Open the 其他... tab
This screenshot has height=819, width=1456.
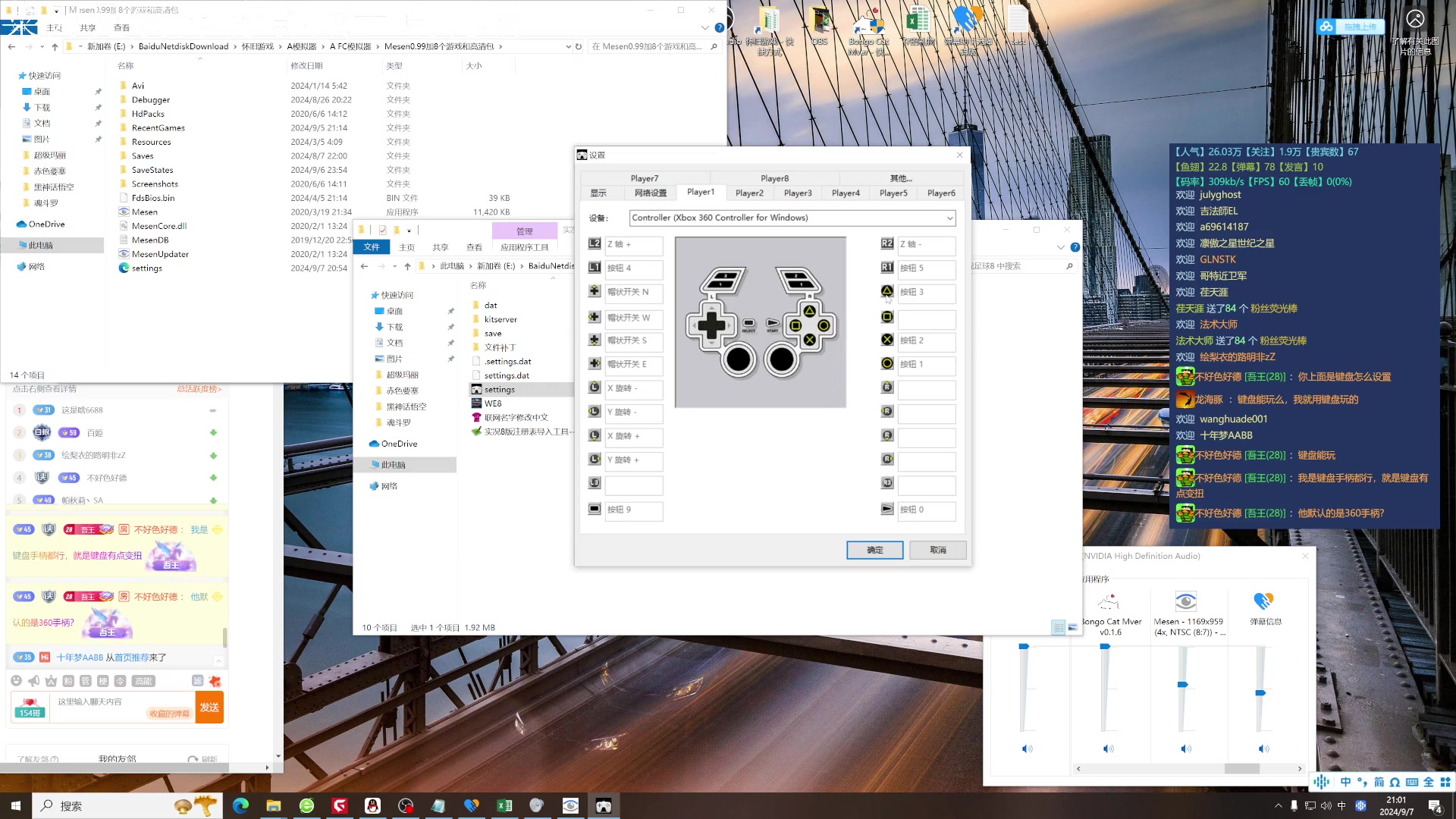point(901,178)
